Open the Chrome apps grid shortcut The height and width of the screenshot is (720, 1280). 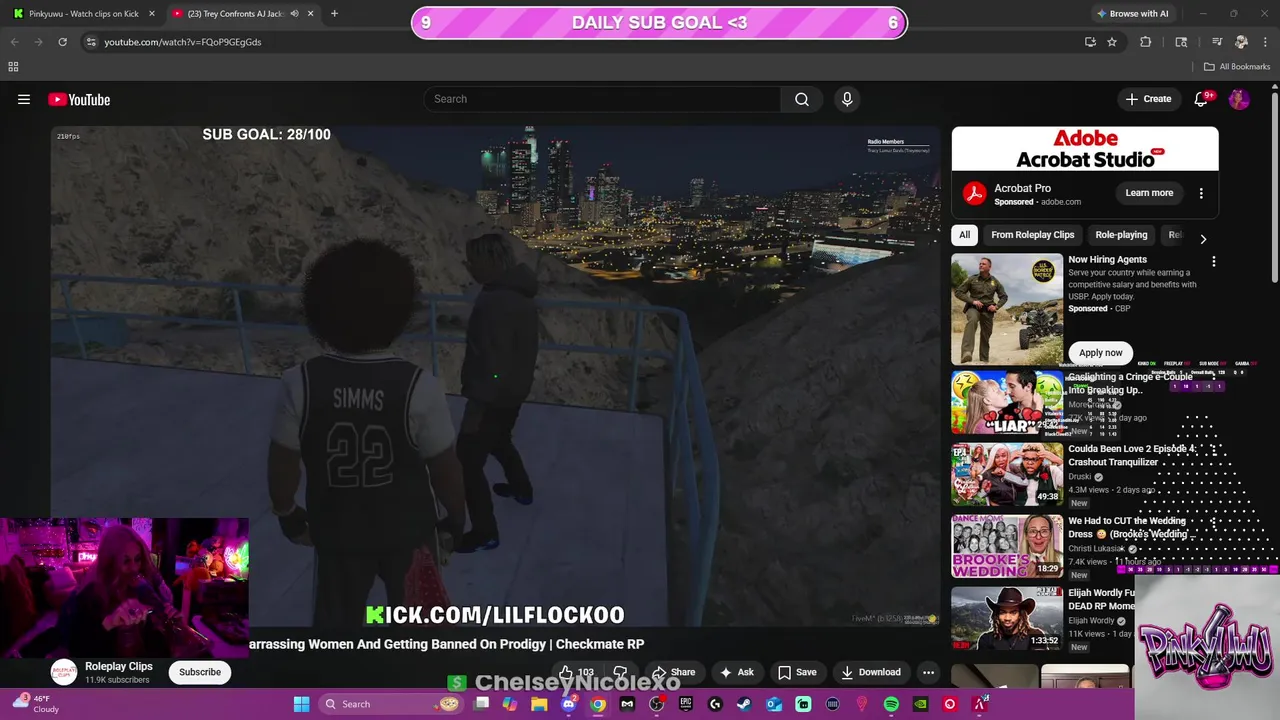coord(13,67)
